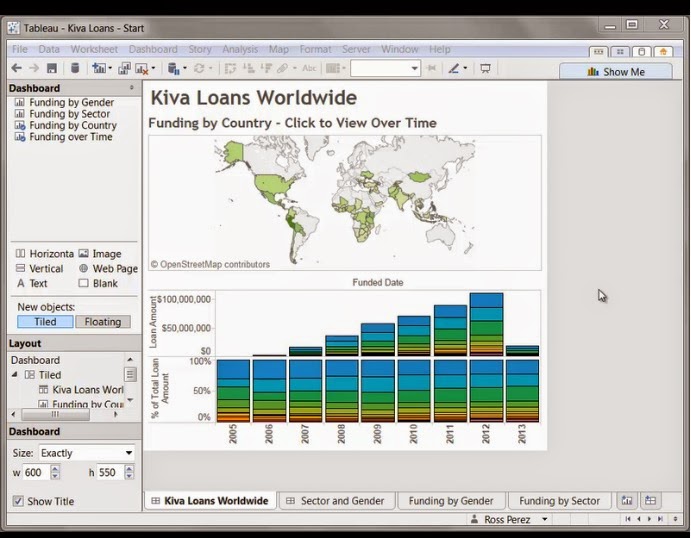Click the height input field showing 550
The image size is (691, 538).
(111, 472)
